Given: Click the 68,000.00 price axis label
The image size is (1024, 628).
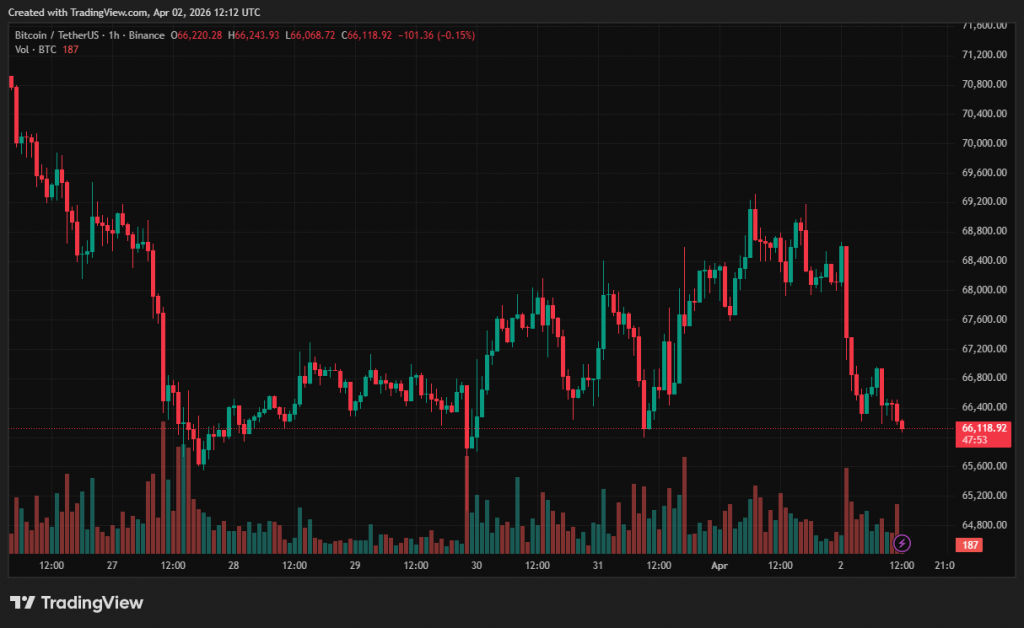Looking at the screenshot, I should [980, 290].
